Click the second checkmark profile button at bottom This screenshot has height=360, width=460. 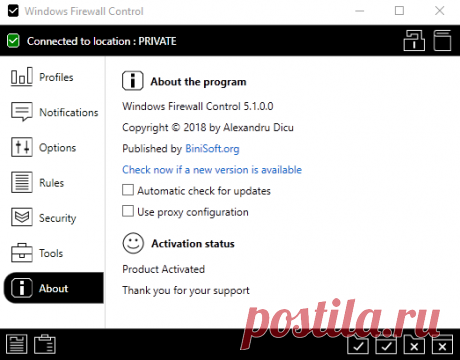(x=386, y=345)
